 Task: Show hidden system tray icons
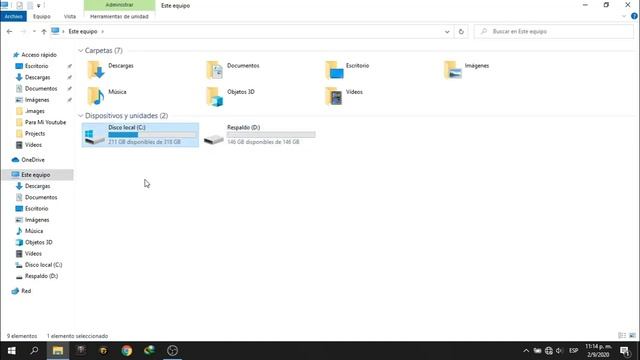526,351
